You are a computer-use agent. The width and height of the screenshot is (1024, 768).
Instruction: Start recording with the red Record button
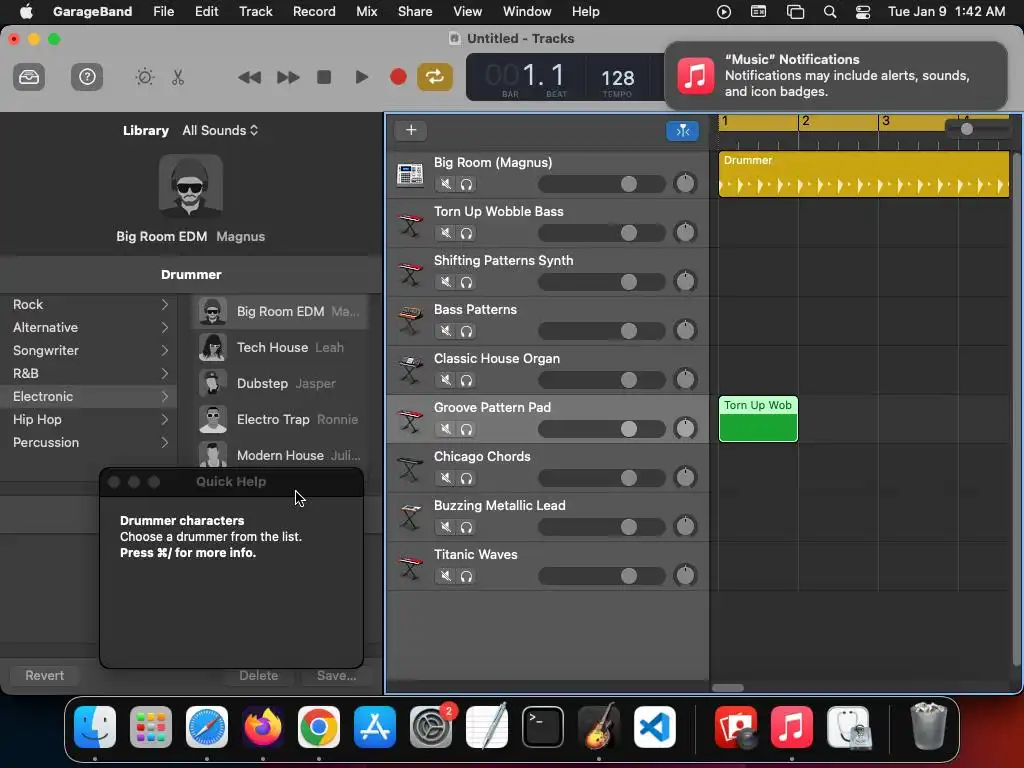(x=398, y=77)
